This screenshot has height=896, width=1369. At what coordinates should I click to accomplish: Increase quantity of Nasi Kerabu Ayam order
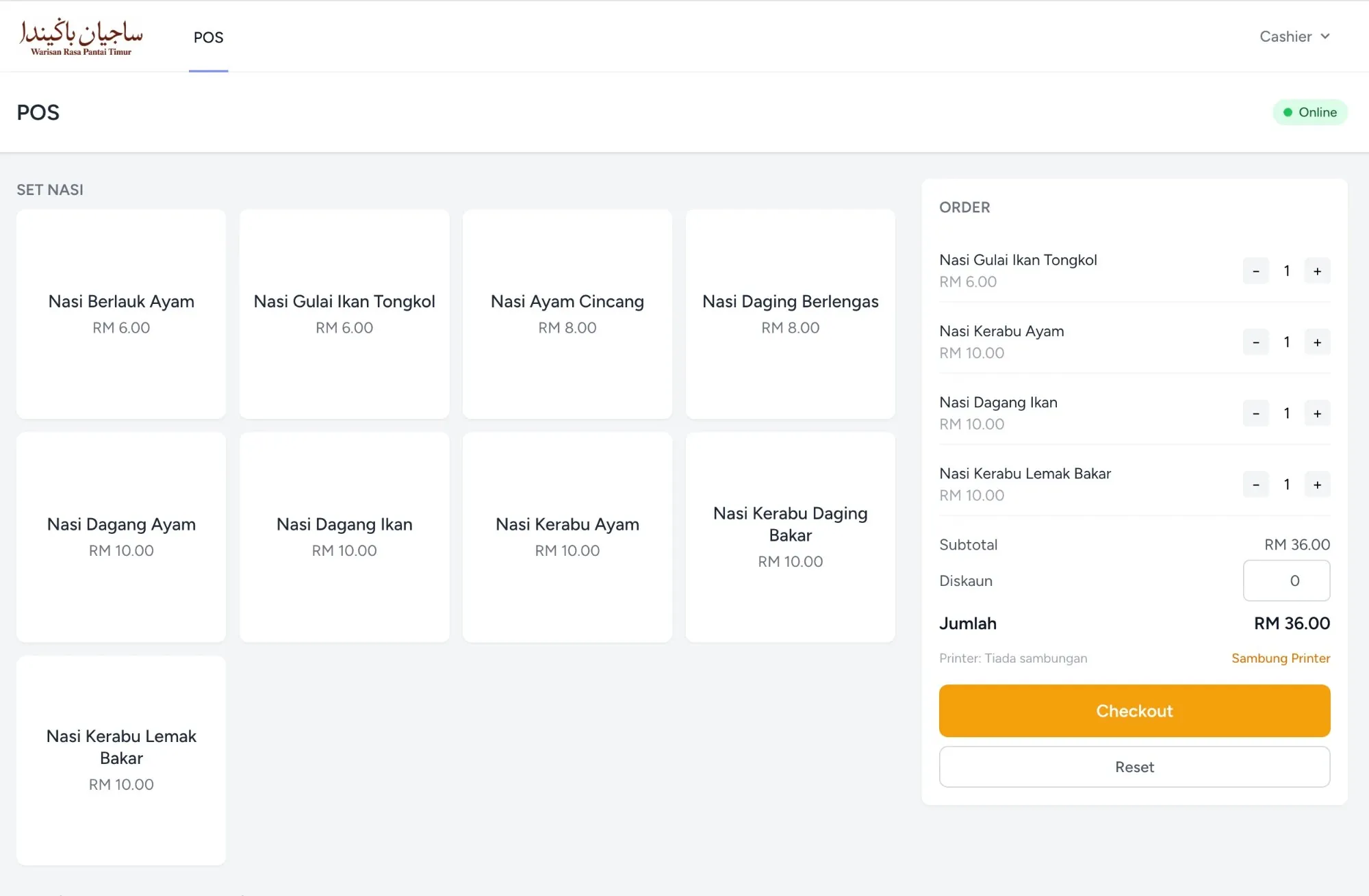pos(1317,342)
